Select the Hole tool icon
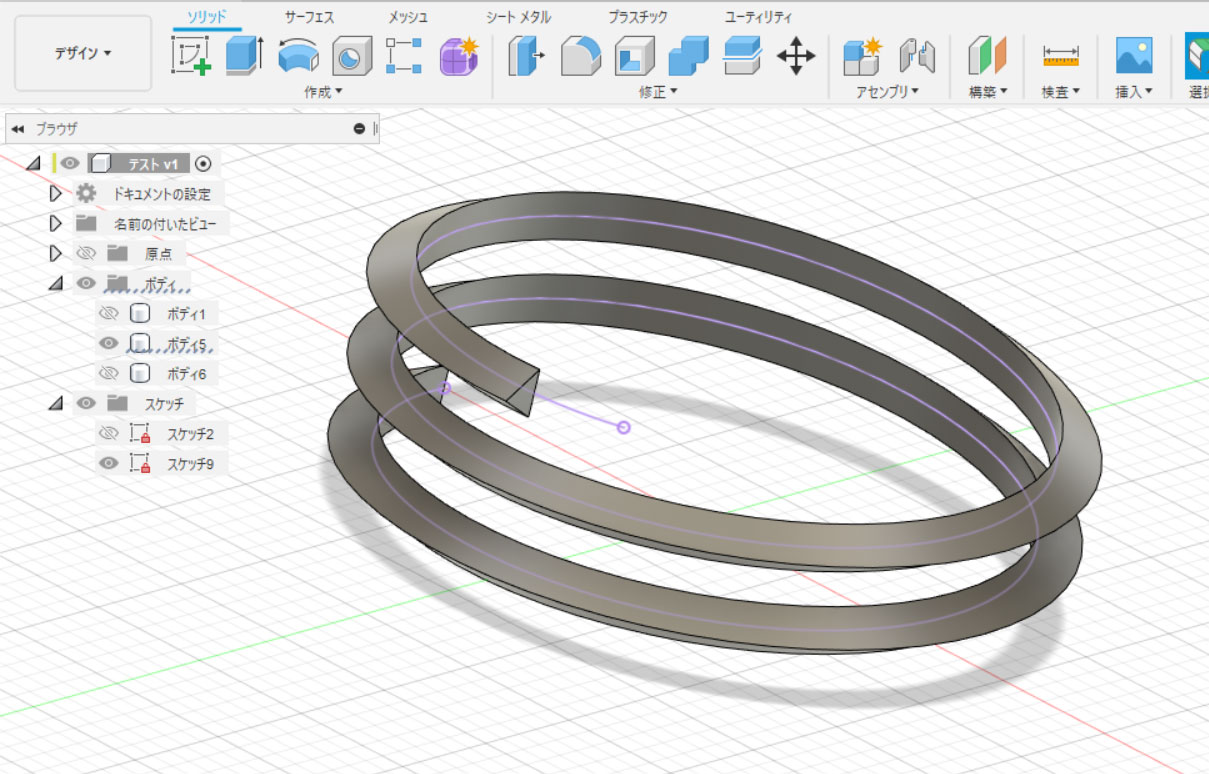The image size is (1209, 774). 351,56
